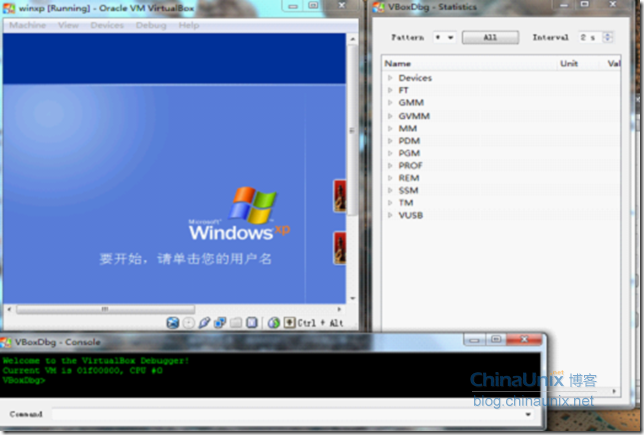Click the display indicator icon in VM status bar
Image resolution: width=644 pixels, height=435 pixels.
click(x=252, y=323)
